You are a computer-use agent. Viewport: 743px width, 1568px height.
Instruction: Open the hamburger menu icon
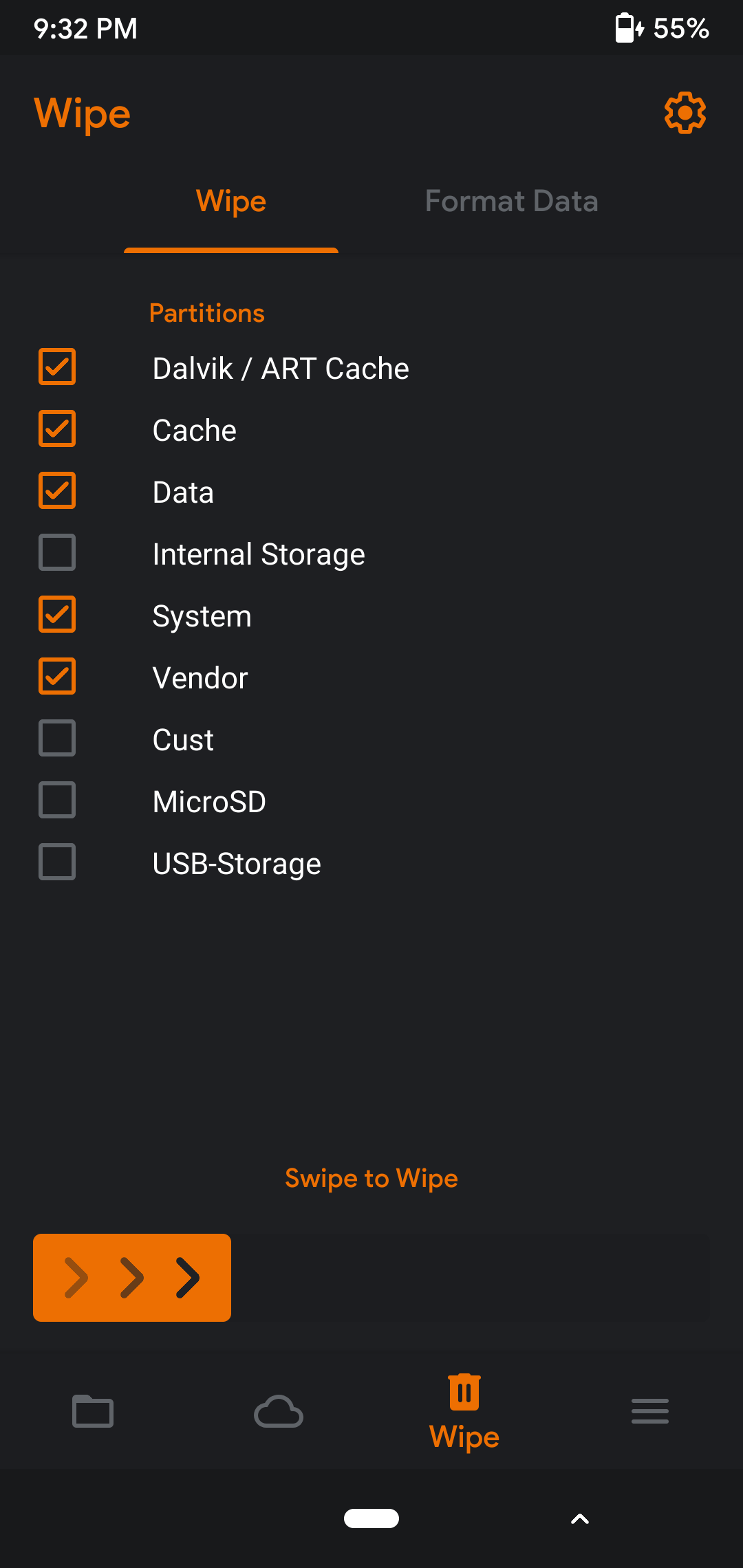click(x=650, y=1411)
